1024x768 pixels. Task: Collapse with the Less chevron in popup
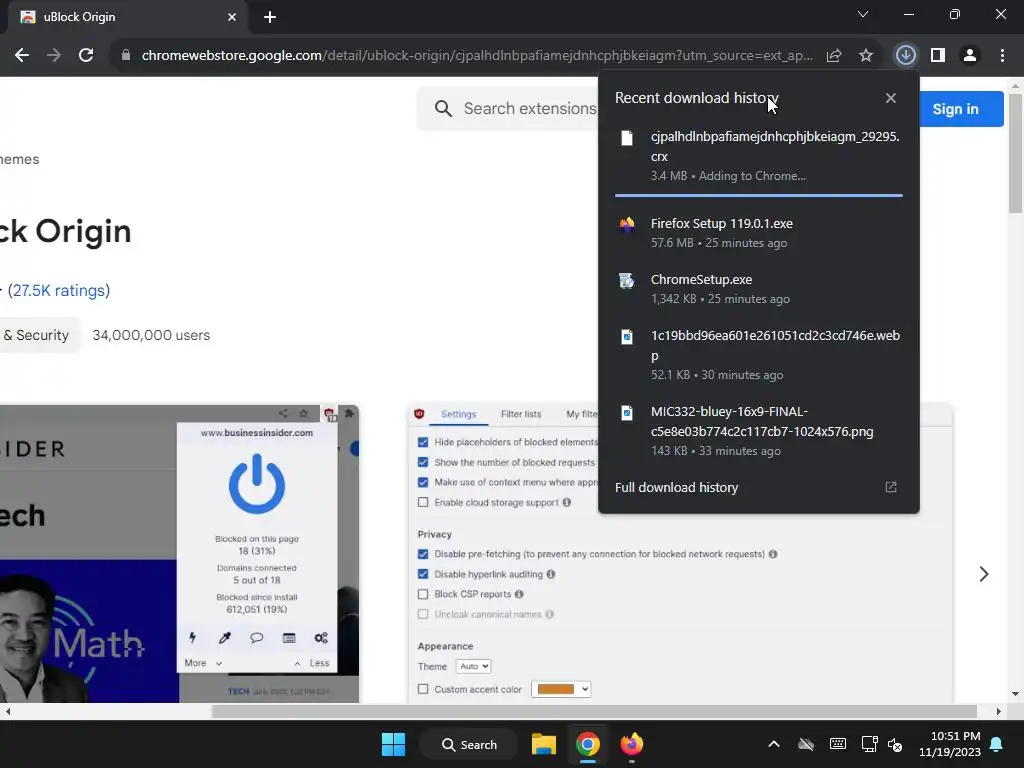coord(297,664)
